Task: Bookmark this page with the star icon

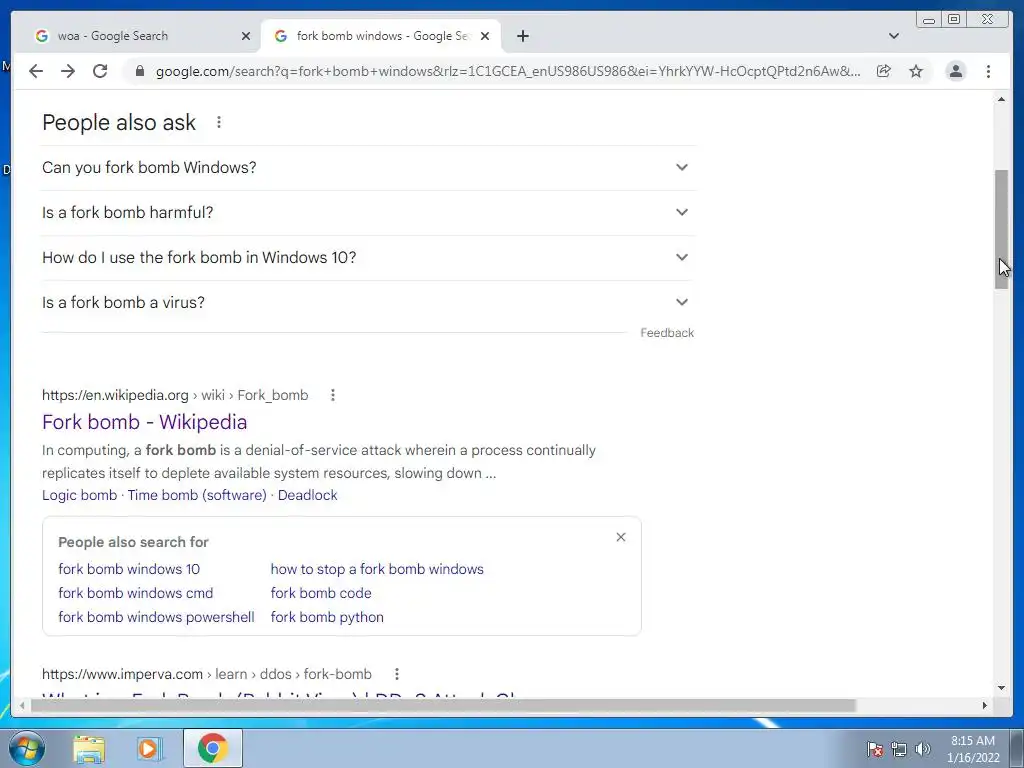Action: click(x=916, y=71)
